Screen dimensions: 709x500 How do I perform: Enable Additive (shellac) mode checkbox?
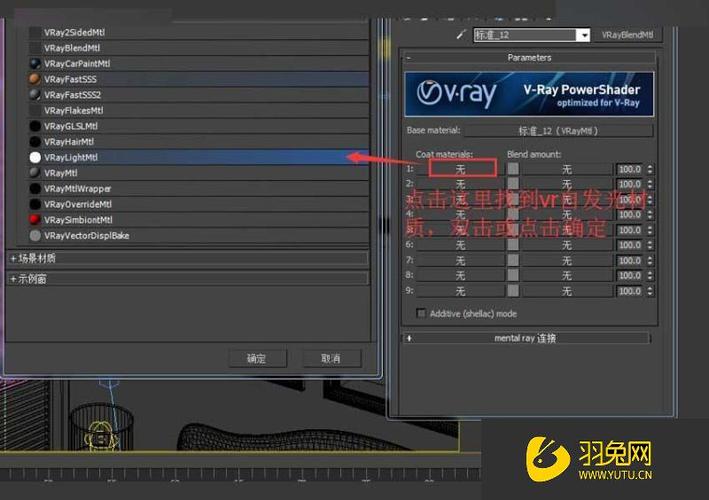pos(421,313)
